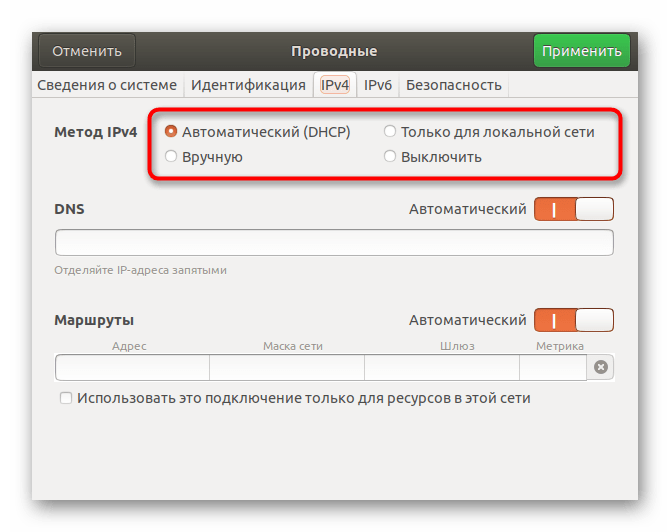
Task: Open the Сведения о системе tab
Action: (107, 85)
